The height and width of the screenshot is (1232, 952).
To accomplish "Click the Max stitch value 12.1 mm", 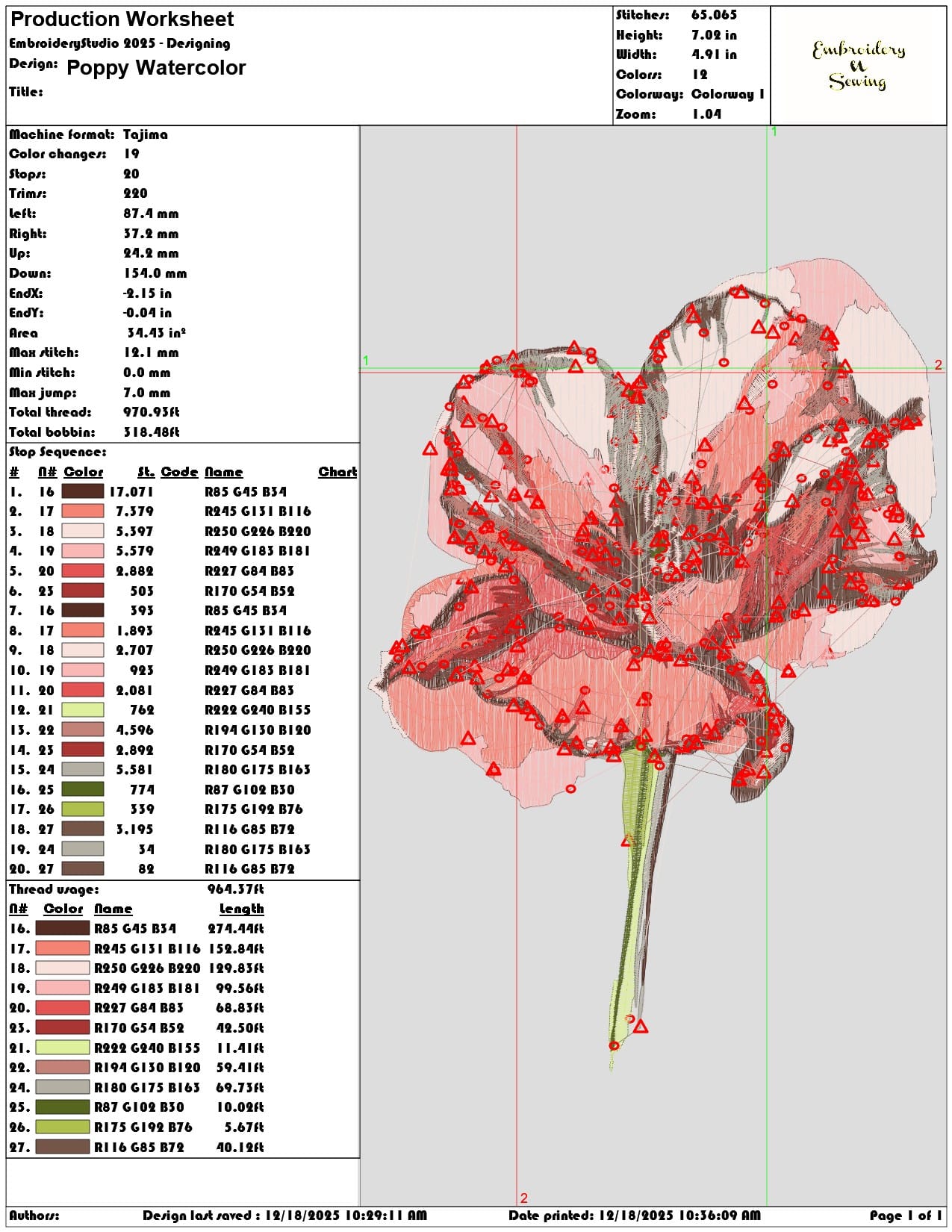I will coord(151,352).
